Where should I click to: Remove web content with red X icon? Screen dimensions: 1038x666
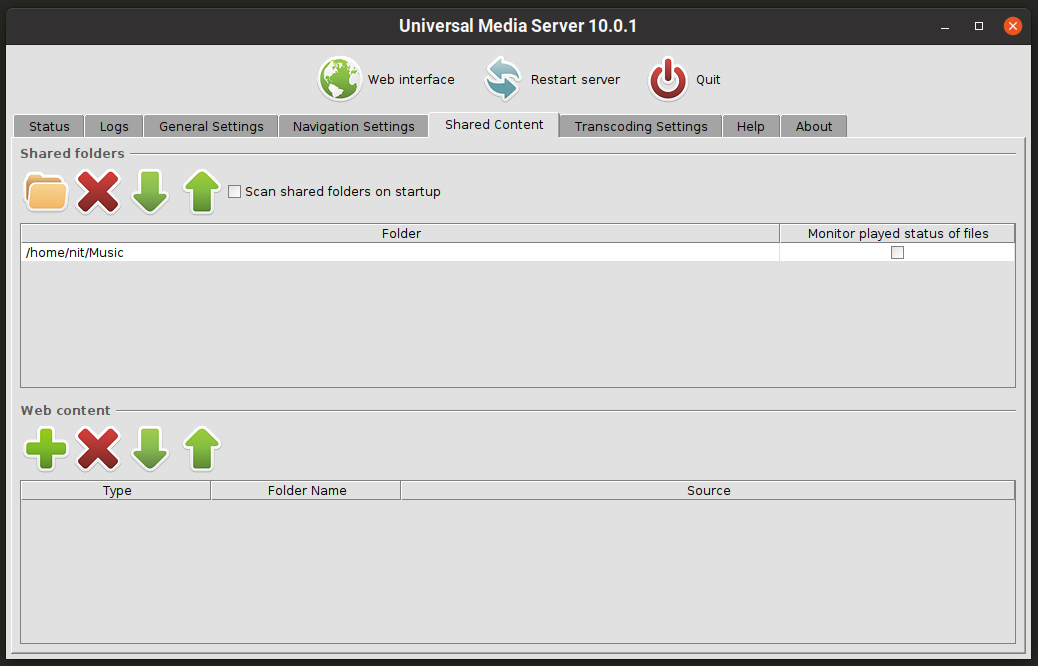[98, 449]
